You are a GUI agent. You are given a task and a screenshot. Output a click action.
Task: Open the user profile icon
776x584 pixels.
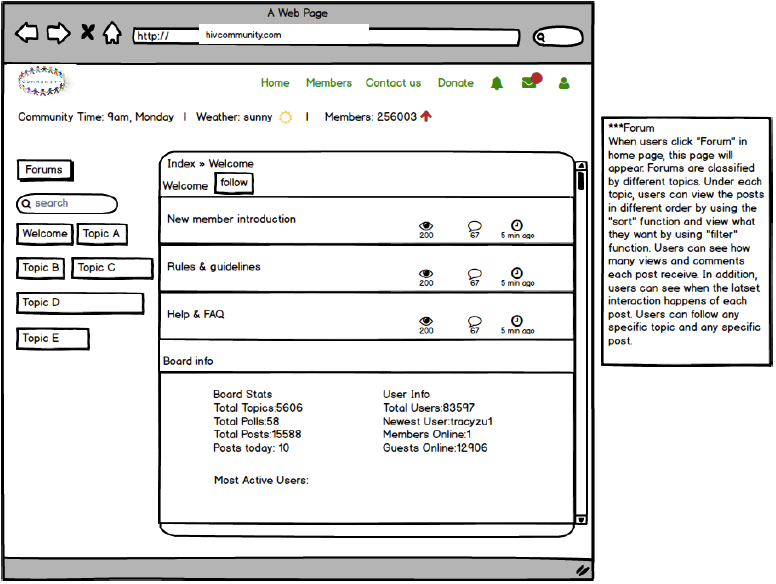pos(563,83)
